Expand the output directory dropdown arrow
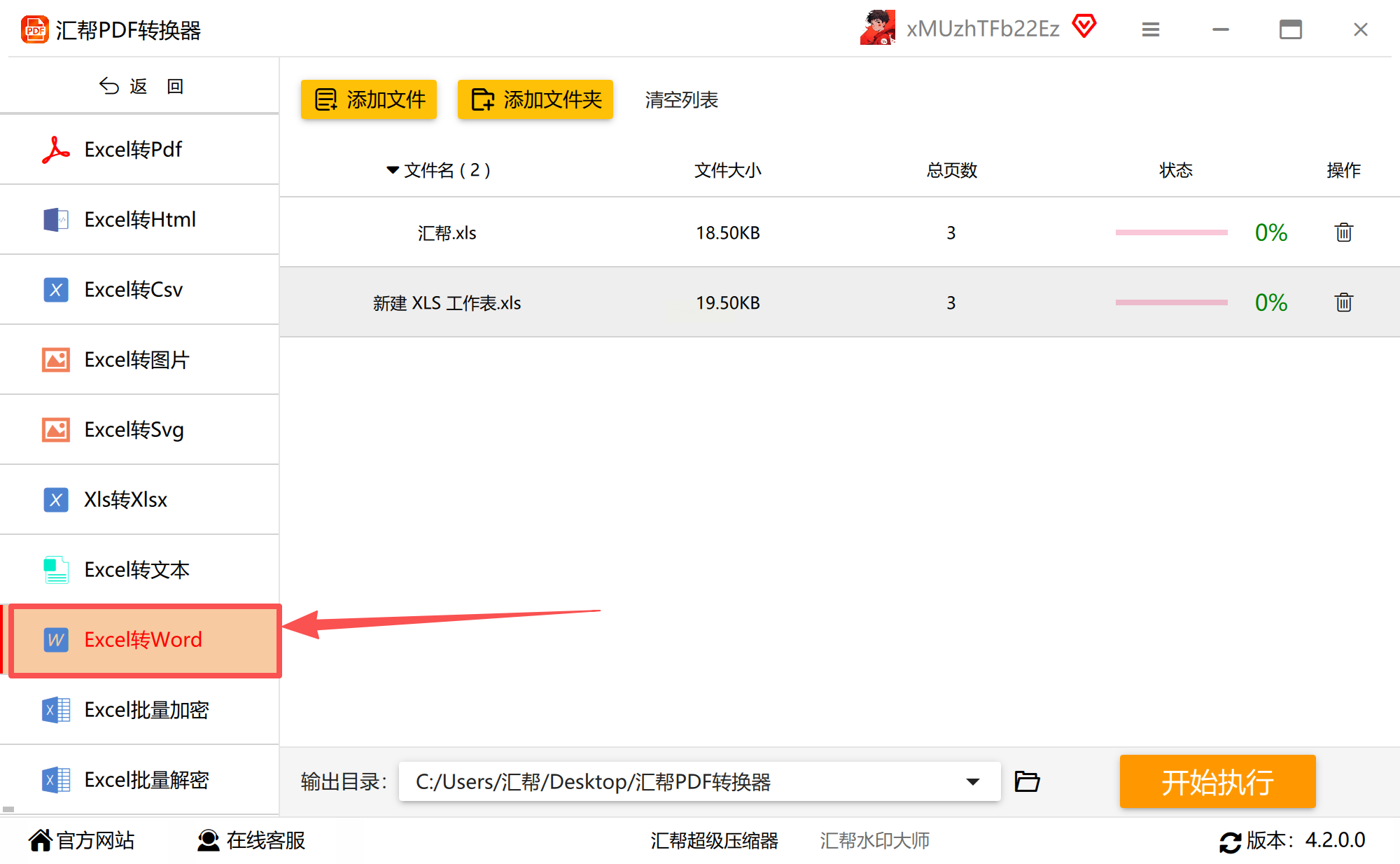1400x864 pixels. coord(972,781)
